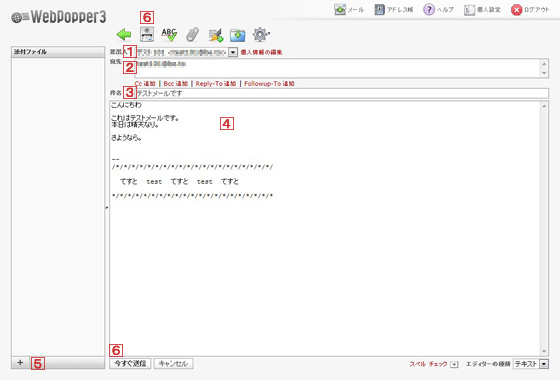Click the 個人情報の編集 link
The image size is (560, 380).
(x=261, y=52)
